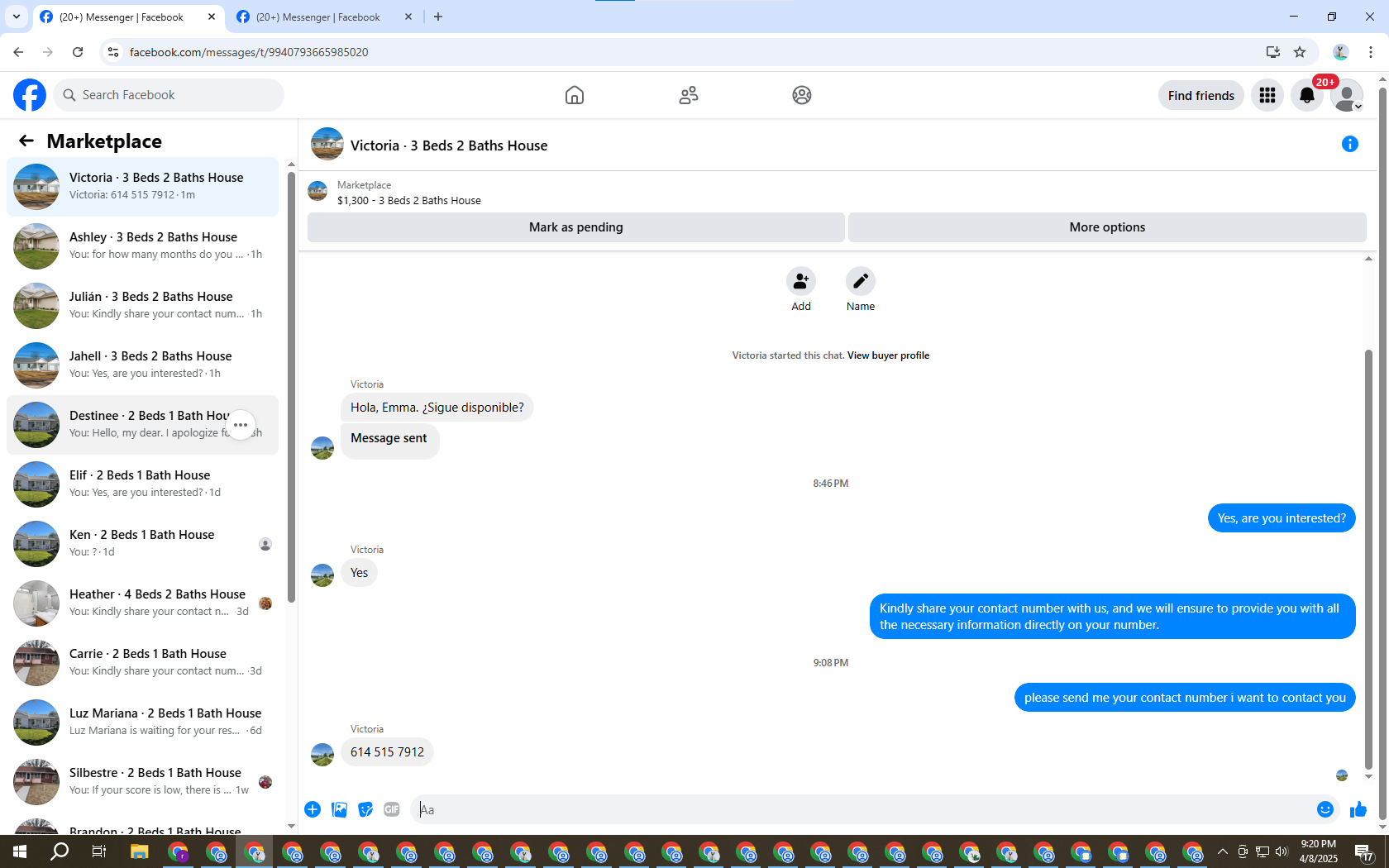Viewport: 1389px width, 868px height.
Task: Click the Hola, Emma. ¿Sigue disponible? message
Action: point(437,408)
